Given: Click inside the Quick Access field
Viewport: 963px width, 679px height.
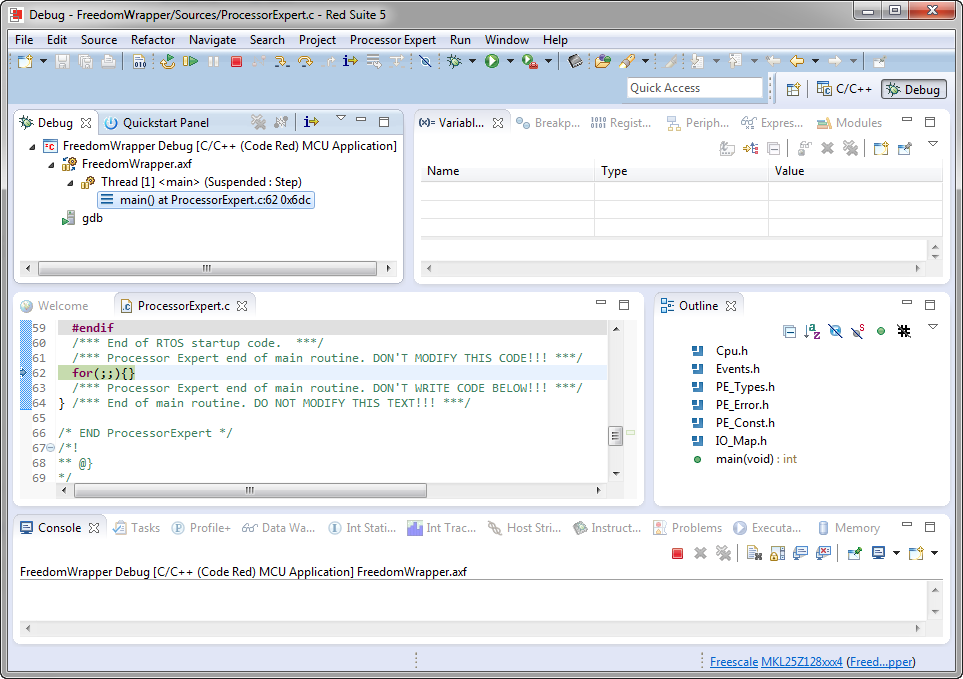Looking at the screenshot, I should 694,88.
